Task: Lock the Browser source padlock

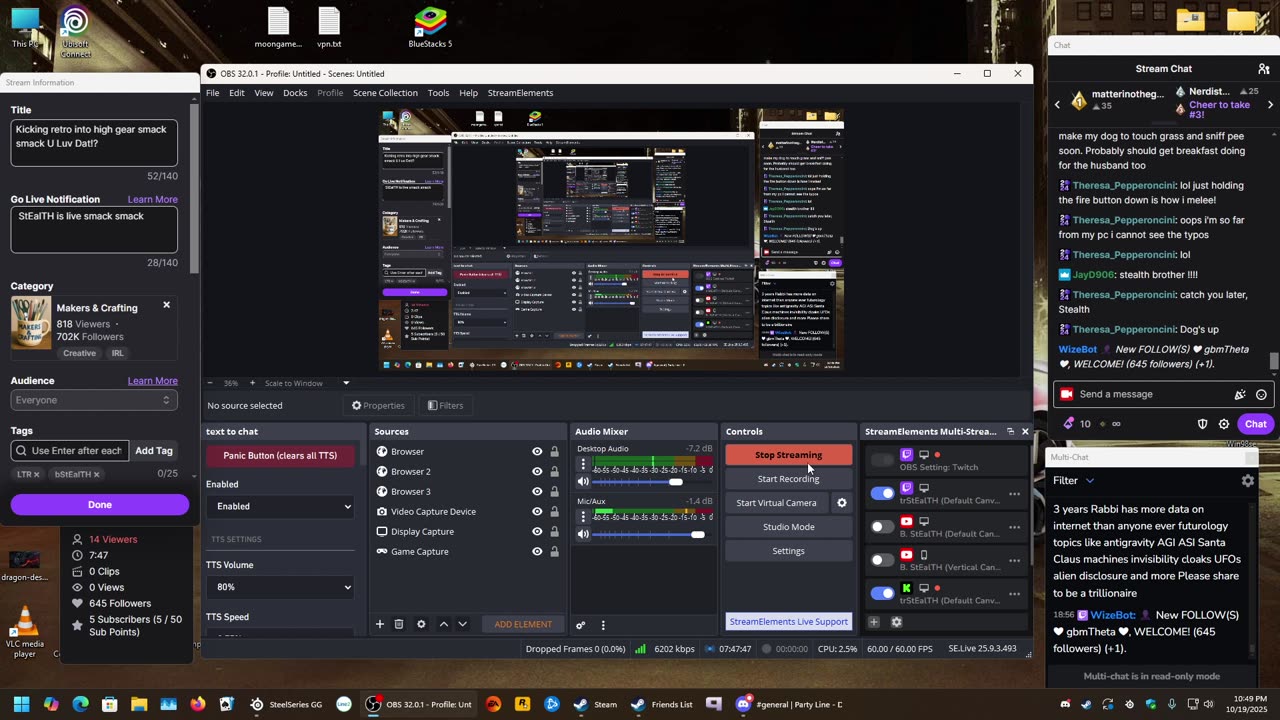Action: click(554, 452)
